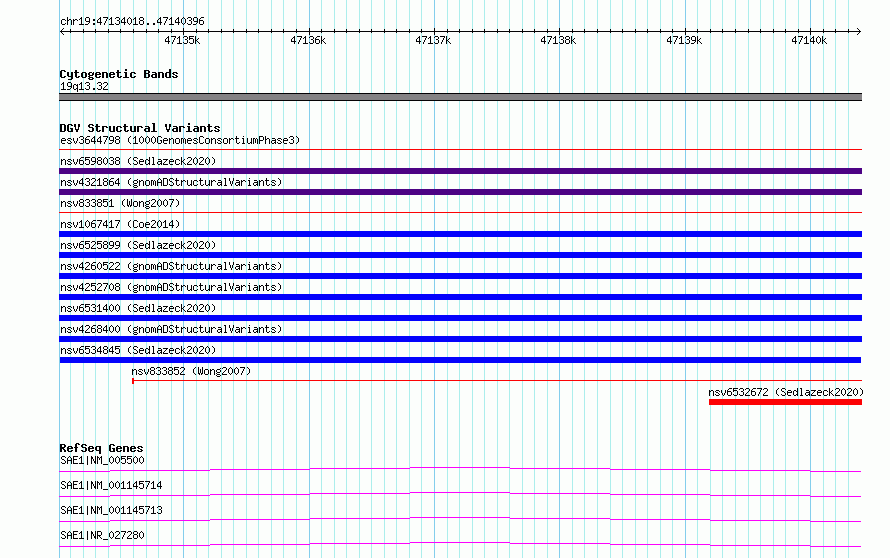
Task: Click the 47140k ruler tick label
Action: coord(809,40)
